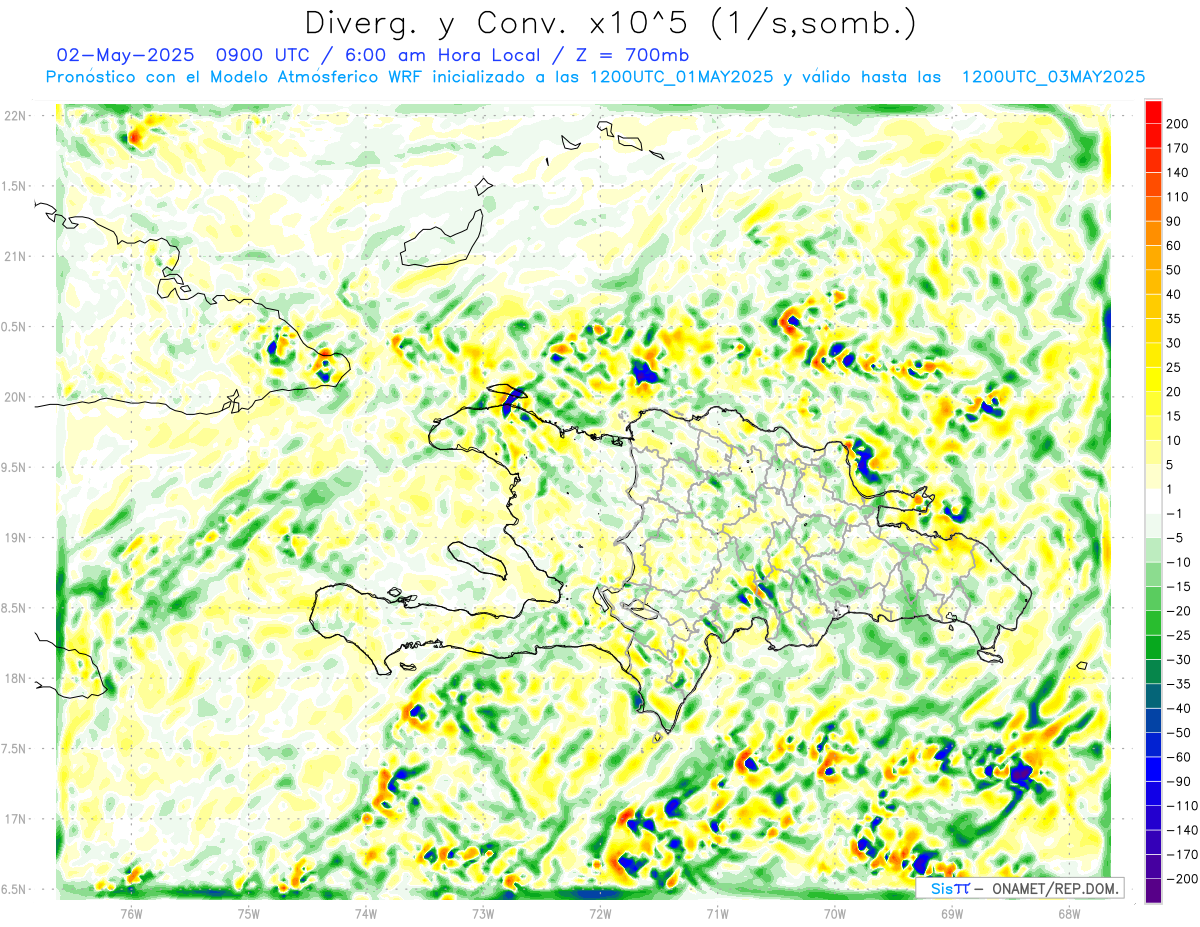Click the "68W" longitude label

(x=1069, y=913)
